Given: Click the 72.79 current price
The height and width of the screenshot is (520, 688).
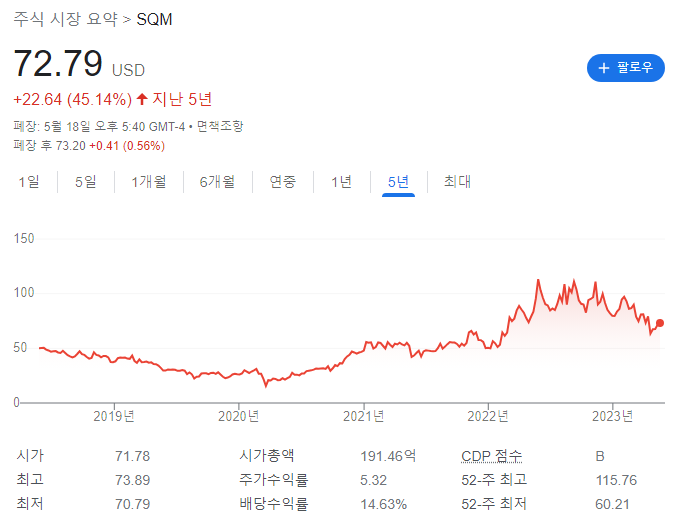Looking at the screenshot, I should pos(58,63).
